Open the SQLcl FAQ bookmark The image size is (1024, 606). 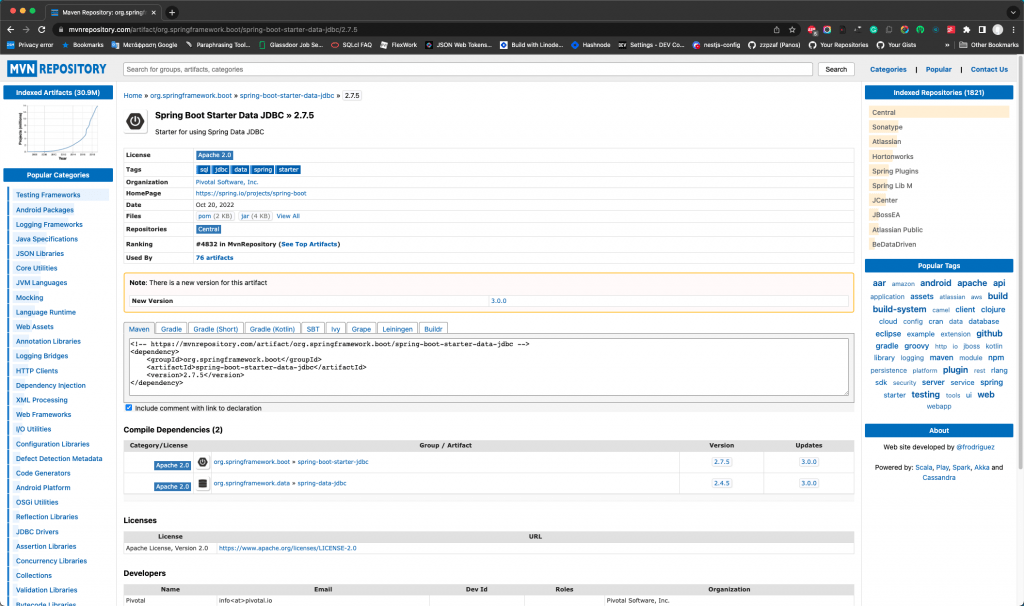351,45
